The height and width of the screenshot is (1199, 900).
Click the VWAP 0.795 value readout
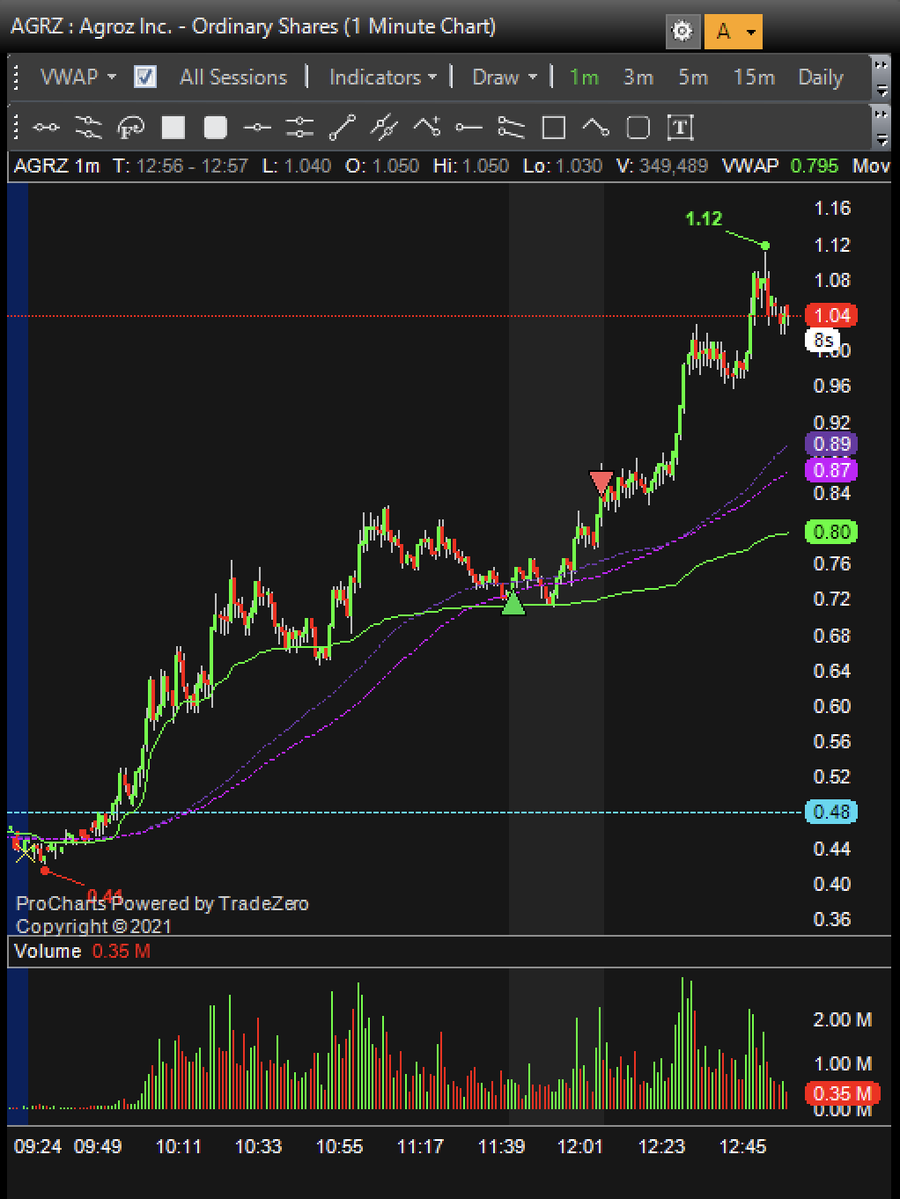point(780,166)
